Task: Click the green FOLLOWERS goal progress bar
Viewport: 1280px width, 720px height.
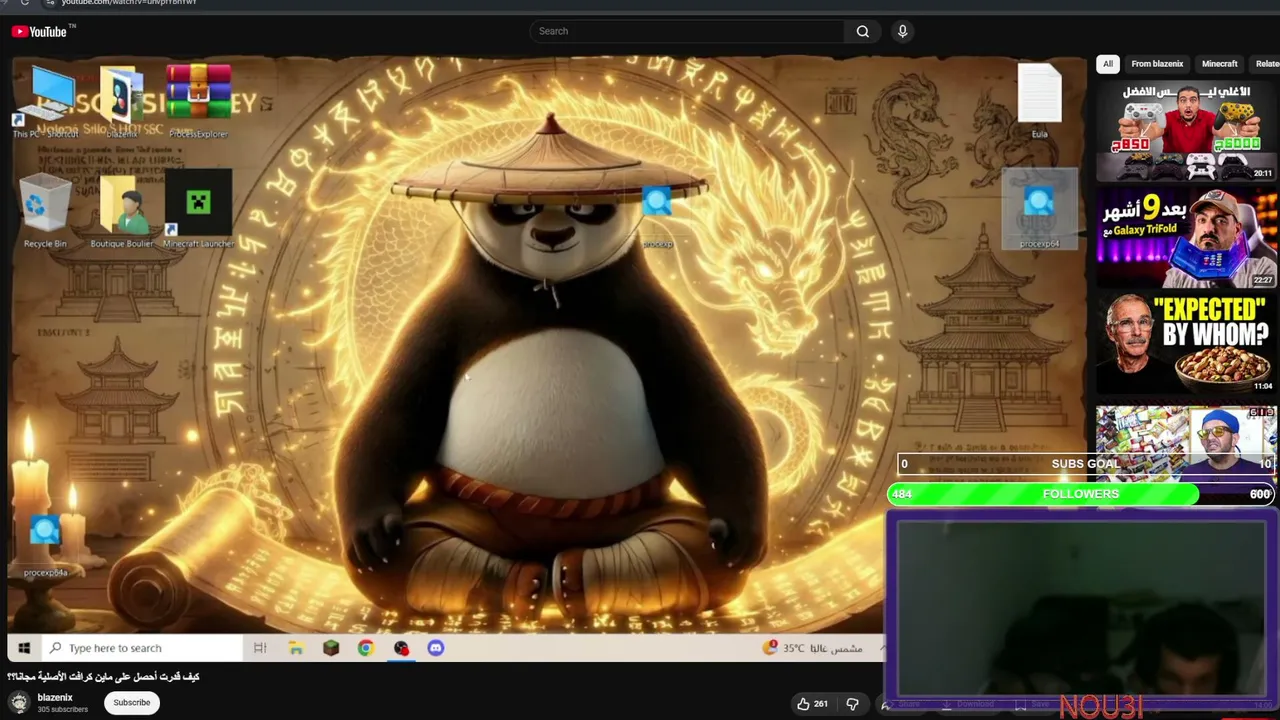Action: pos(1081,494)
